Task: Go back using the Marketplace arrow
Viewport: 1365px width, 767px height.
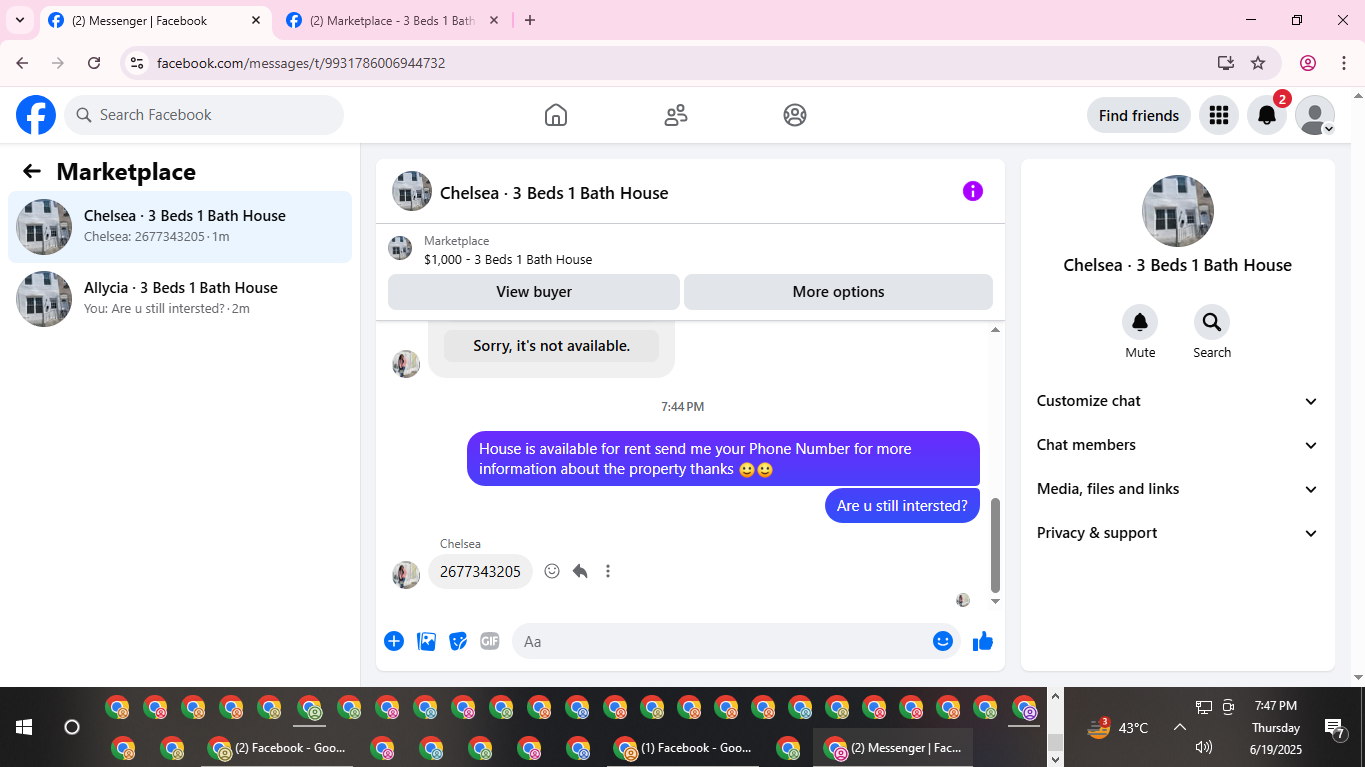Action: coord(32,171)
